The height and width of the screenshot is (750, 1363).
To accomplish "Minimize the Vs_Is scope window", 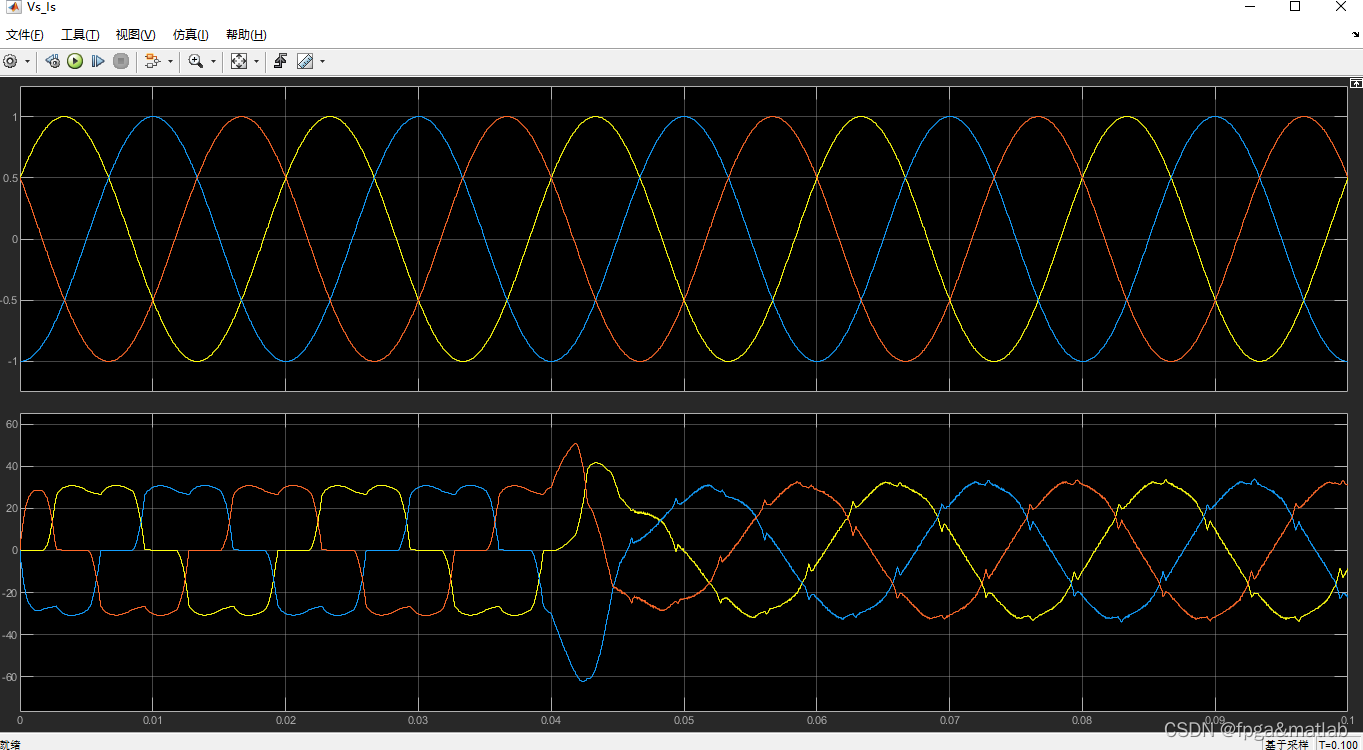I will [1249, 7].
